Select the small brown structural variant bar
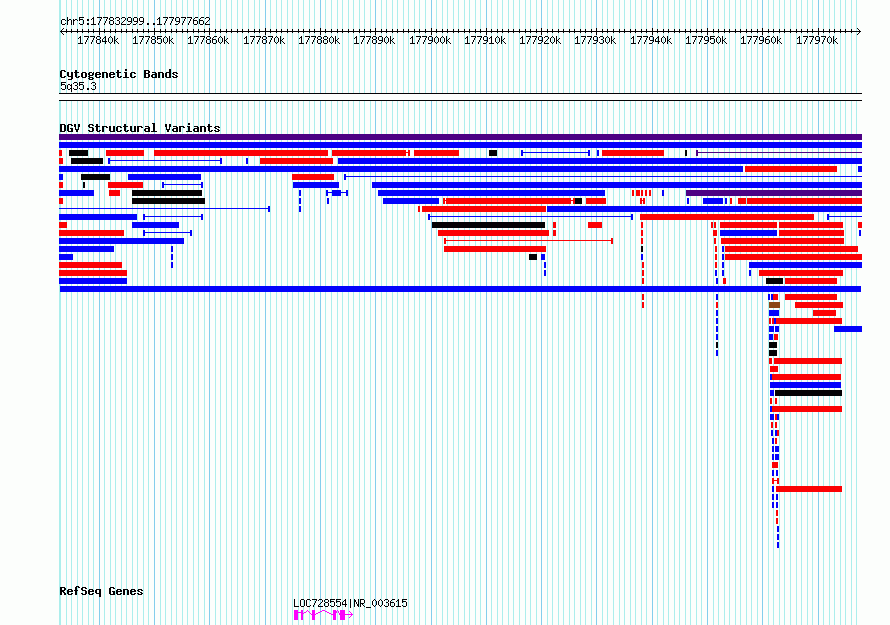 click(774, 305)
